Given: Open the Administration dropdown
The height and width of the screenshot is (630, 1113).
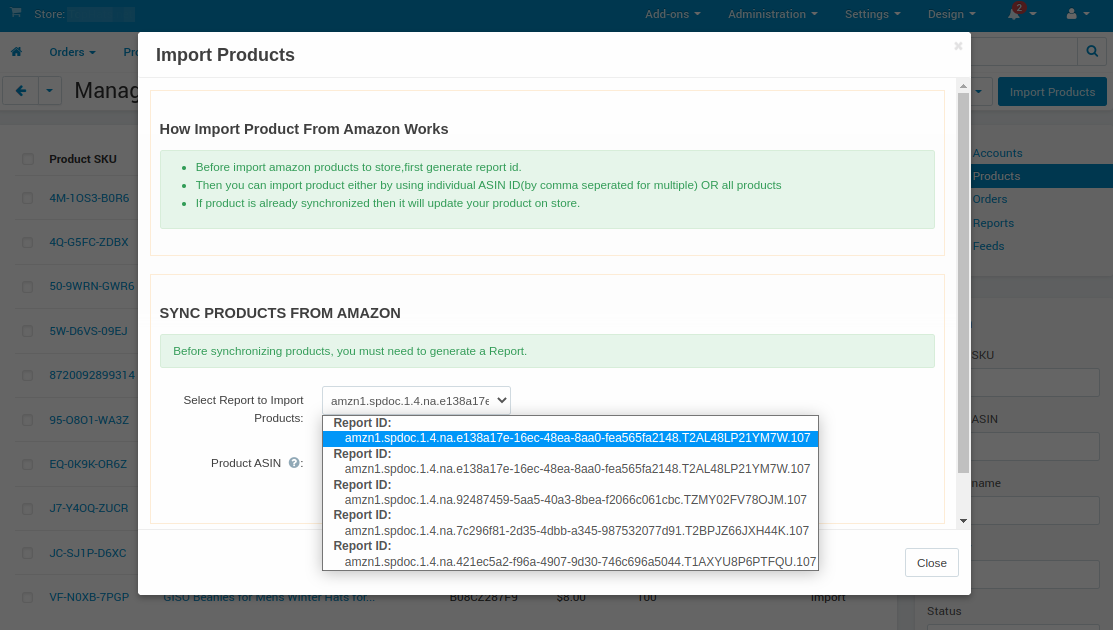Looking at the screenshot, I should (770, 14).
